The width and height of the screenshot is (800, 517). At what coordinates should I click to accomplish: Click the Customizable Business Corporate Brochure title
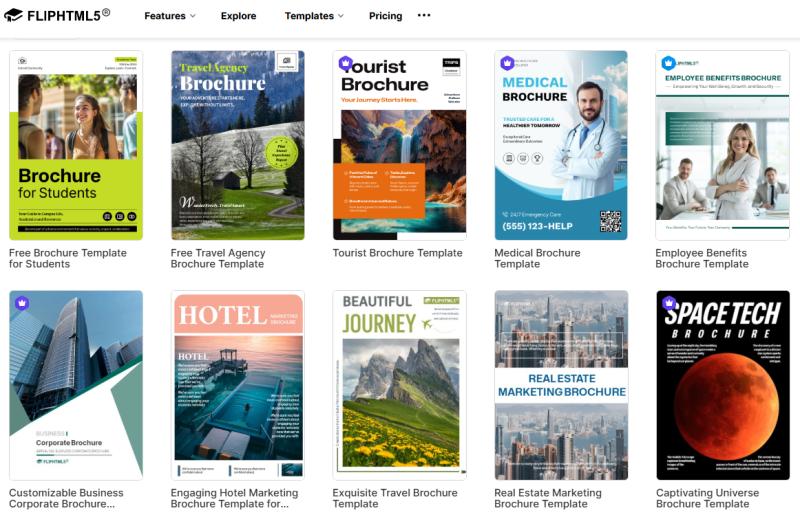66,498
